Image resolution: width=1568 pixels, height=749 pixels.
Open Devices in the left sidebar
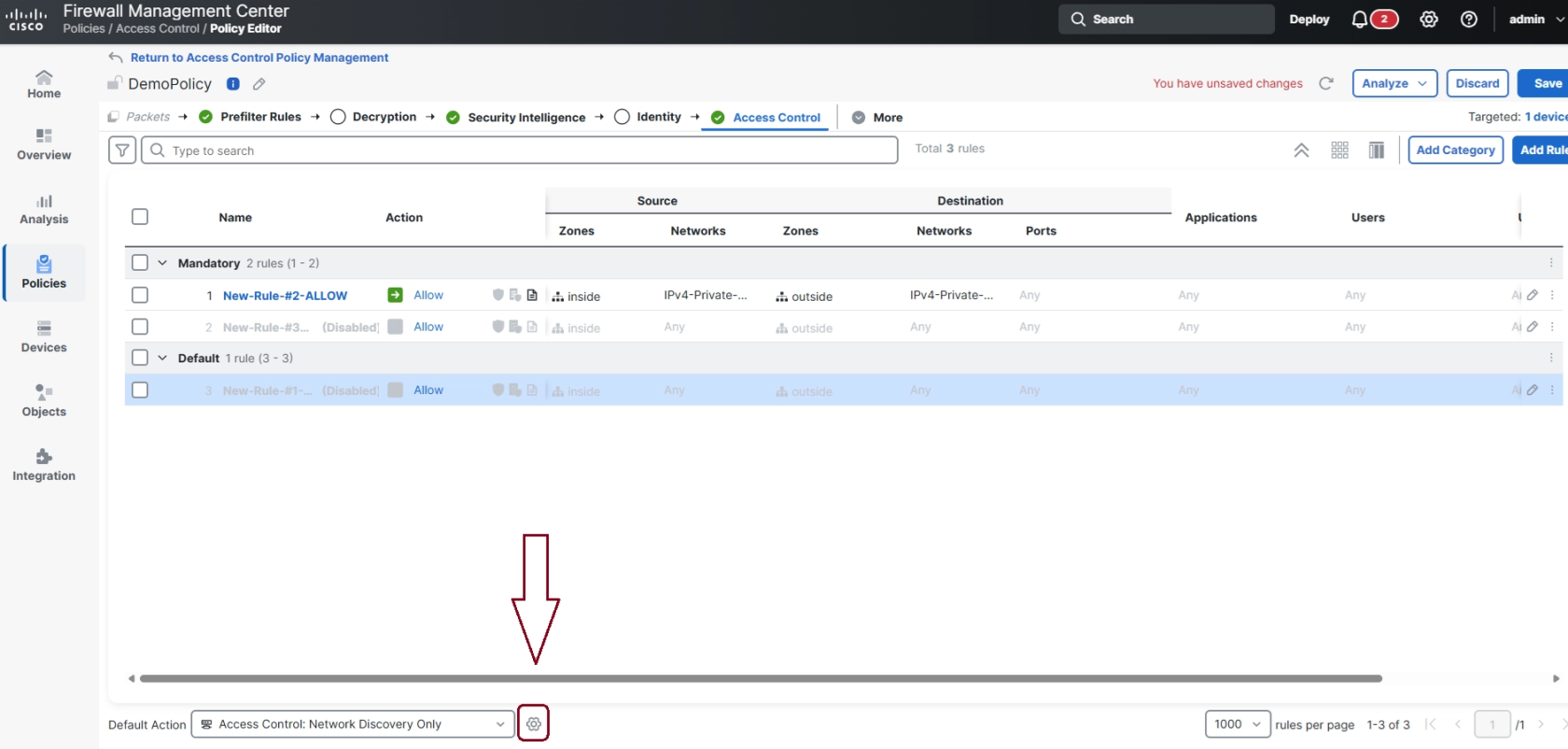(44, 337)
